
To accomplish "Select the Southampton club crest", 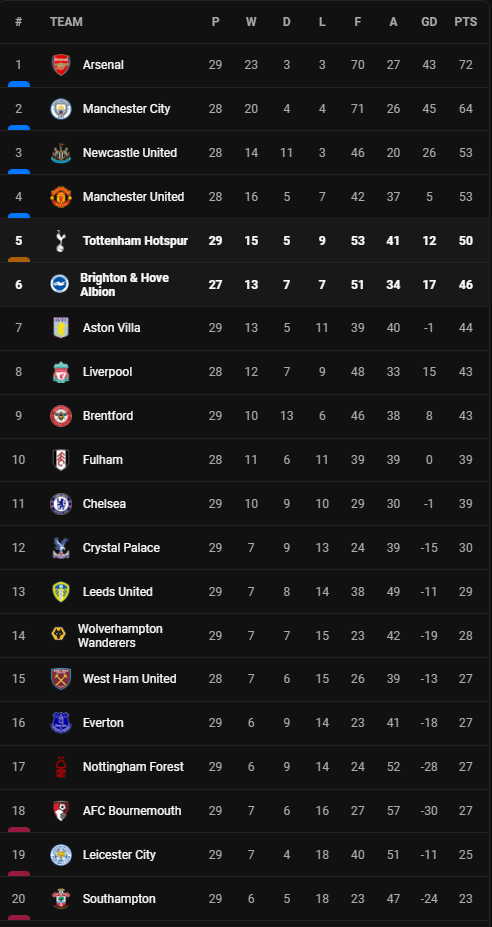I will pyautogui.click(x=61, y=899).
